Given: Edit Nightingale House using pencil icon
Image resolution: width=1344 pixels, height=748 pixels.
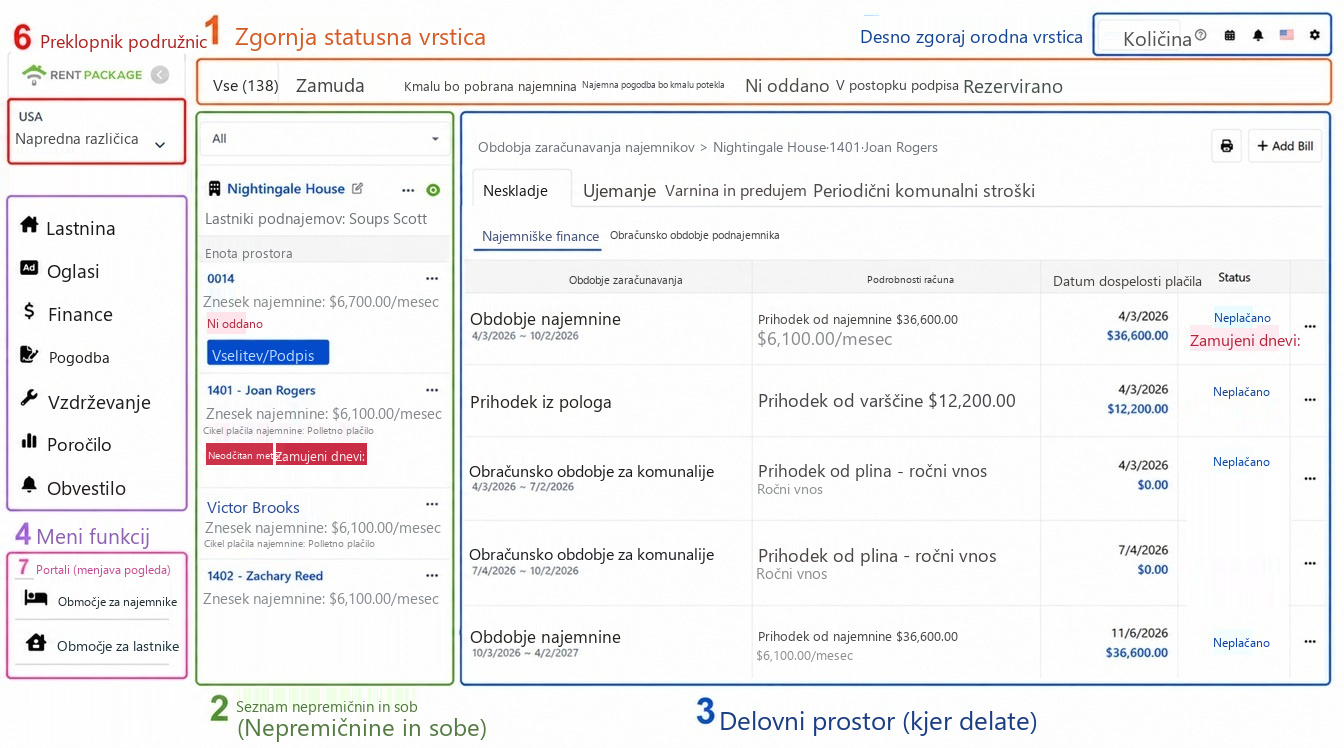Looking at the screenshot, I should [x=358, y=188].
